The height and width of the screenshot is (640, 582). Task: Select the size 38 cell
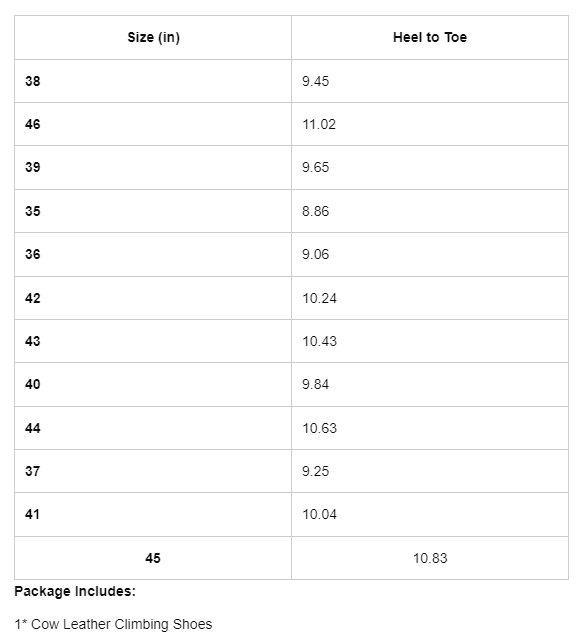pos(153,81)
